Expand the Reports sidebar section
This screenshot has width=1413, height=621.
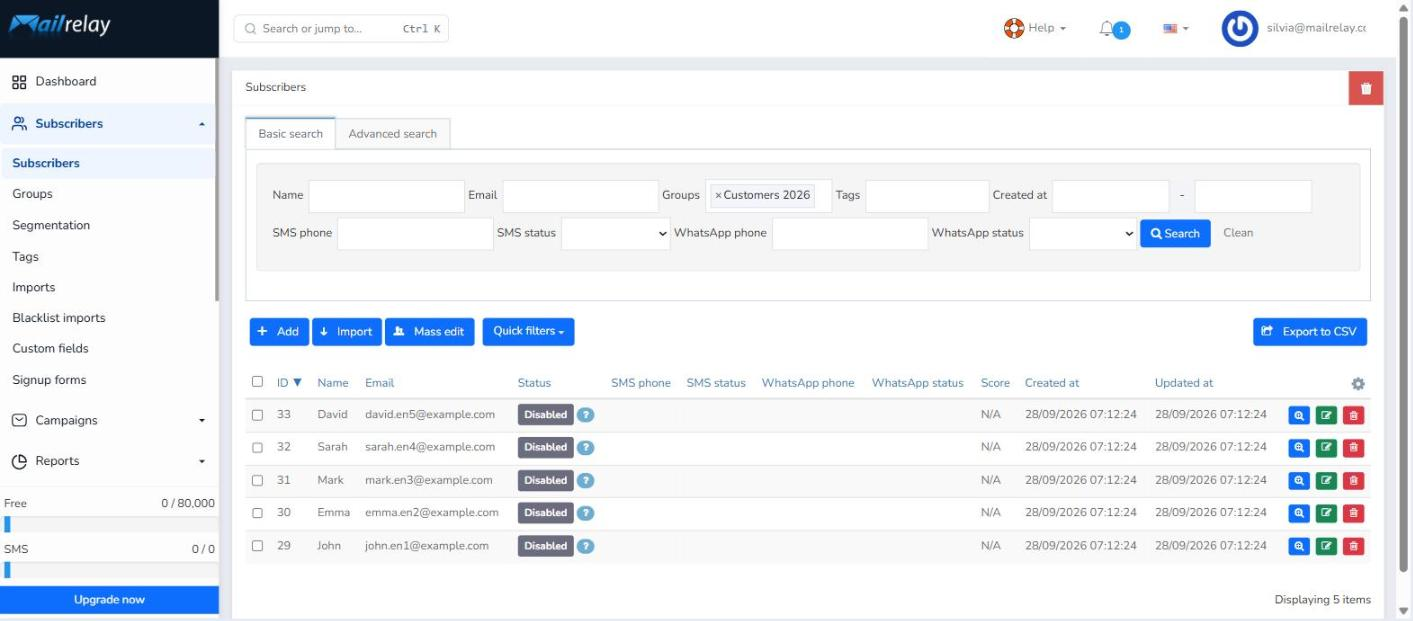pos(108,461)
